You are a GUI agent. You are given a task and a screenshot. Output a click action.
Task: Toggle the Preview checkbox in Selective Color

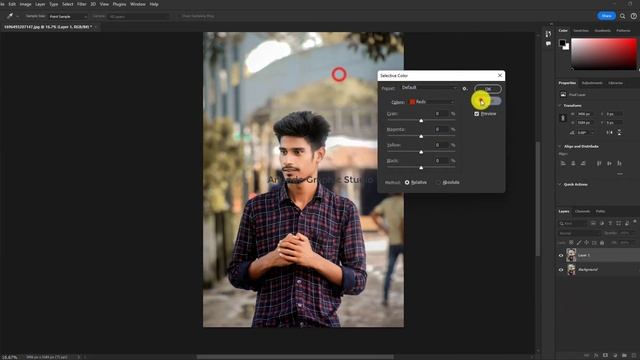click(x=476, y=114)
